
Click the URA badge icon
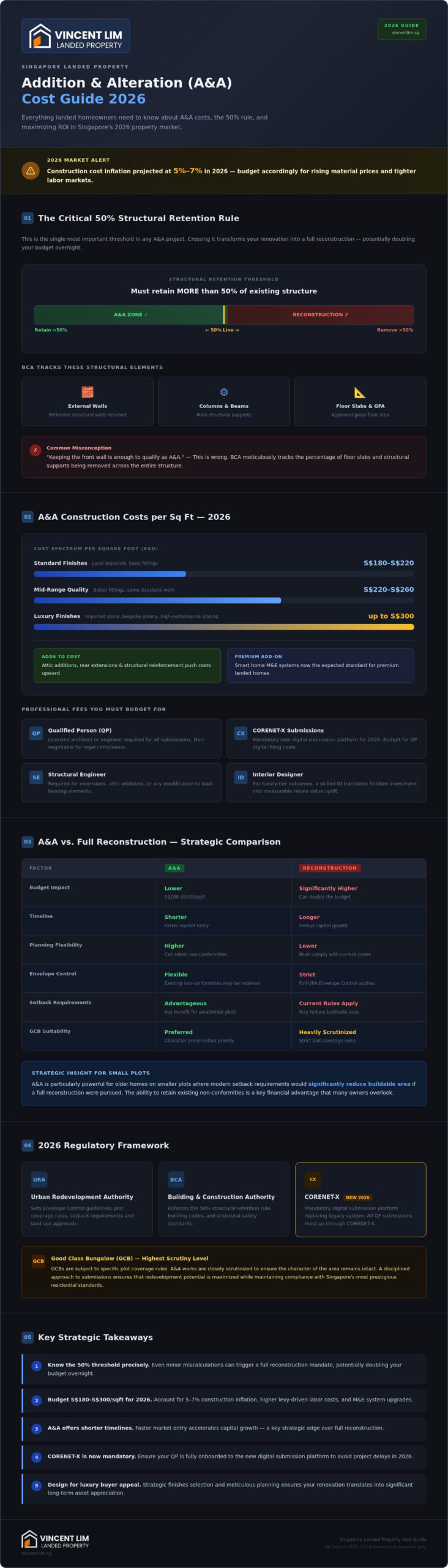point(39,1180)
